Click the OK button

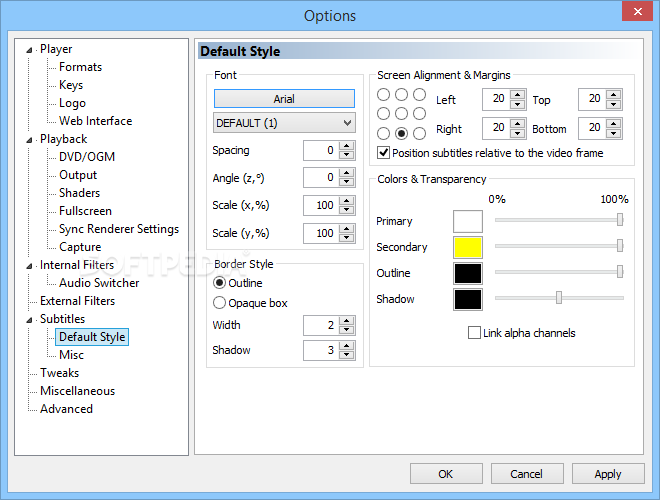point(446,474)
